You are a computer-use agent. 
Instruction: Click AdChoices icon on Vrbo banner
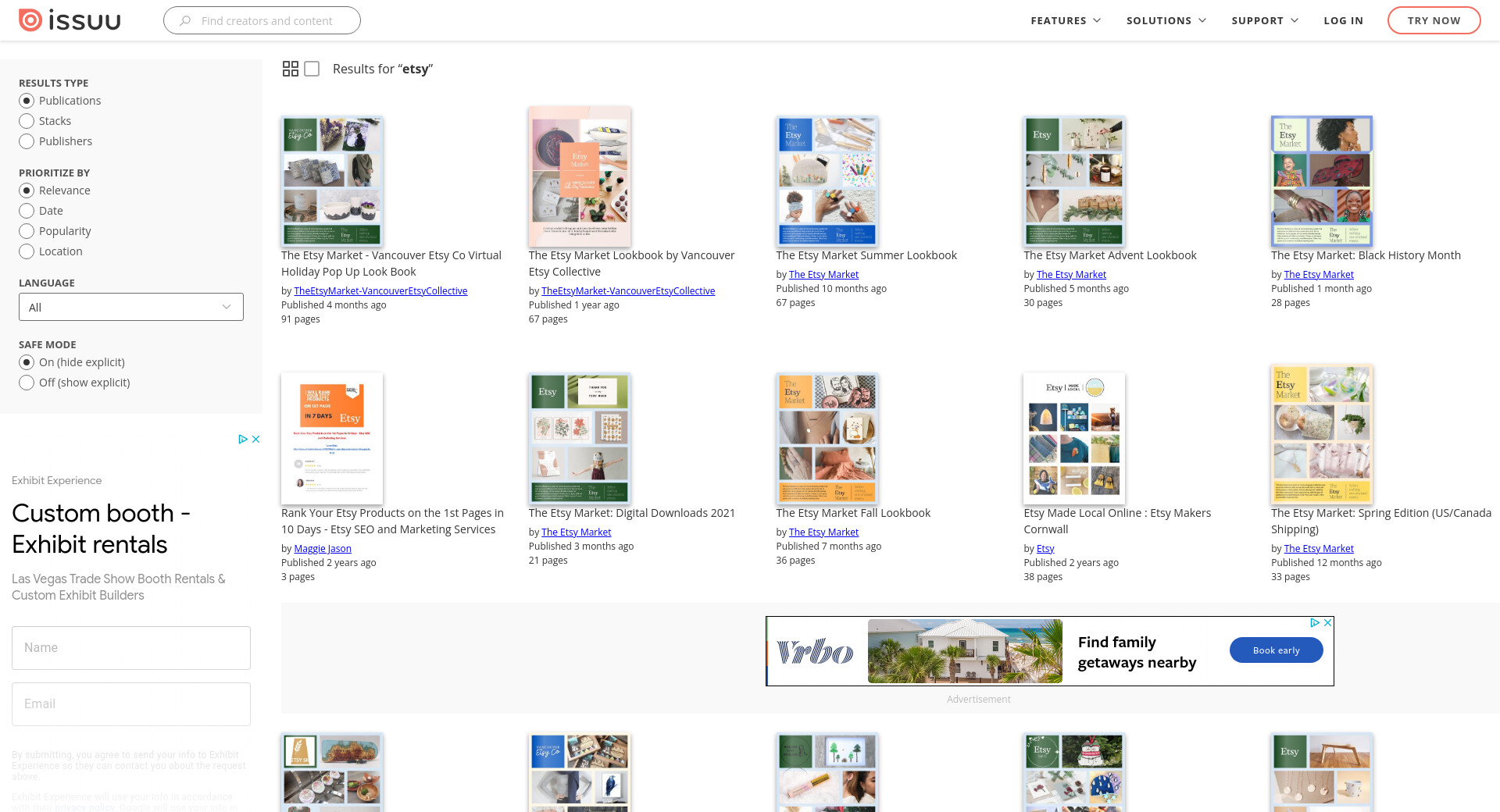click(x=1315, y=623)
